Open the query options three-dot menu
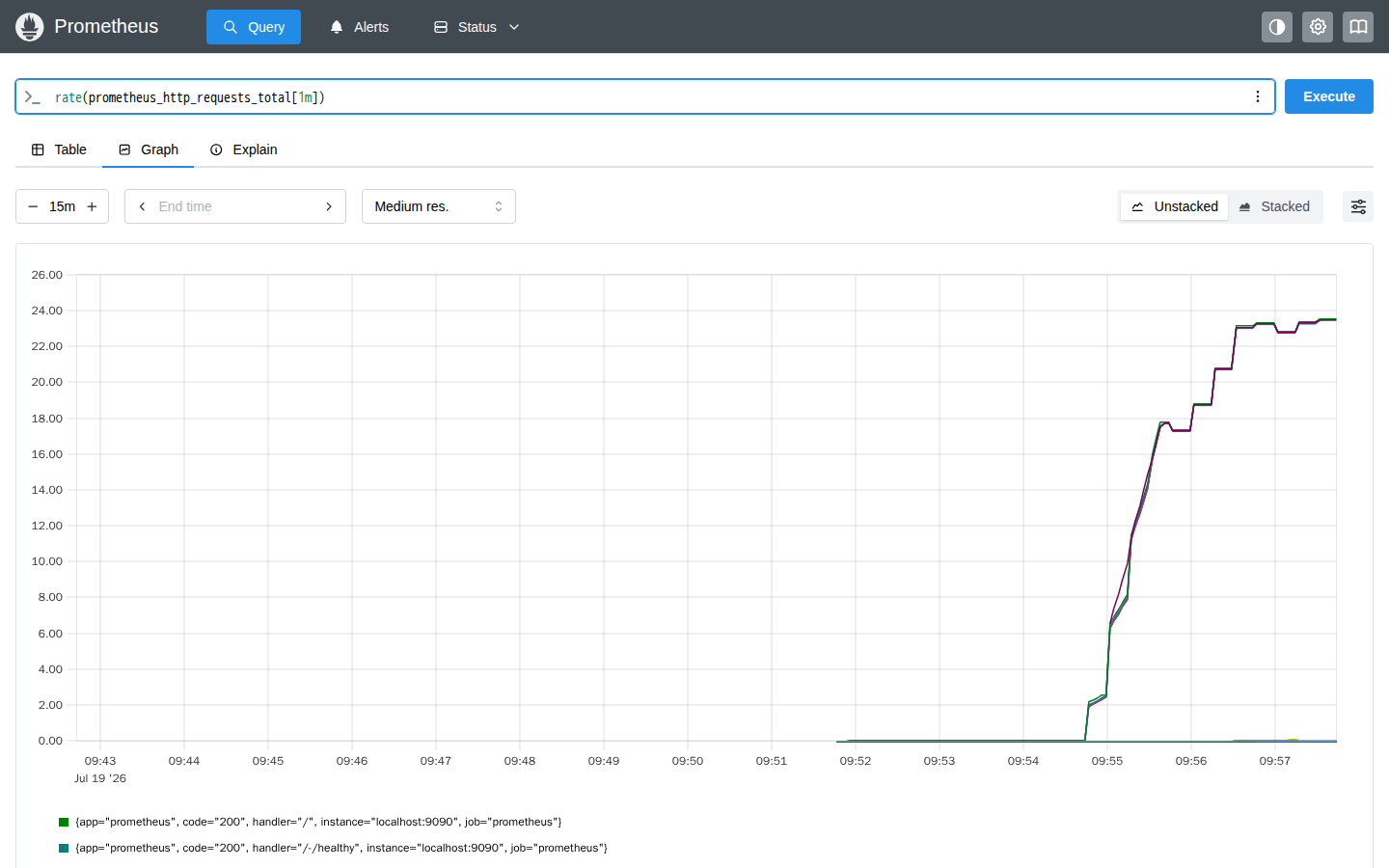Screen dimensions: 1389x868 click(1258, 96)
